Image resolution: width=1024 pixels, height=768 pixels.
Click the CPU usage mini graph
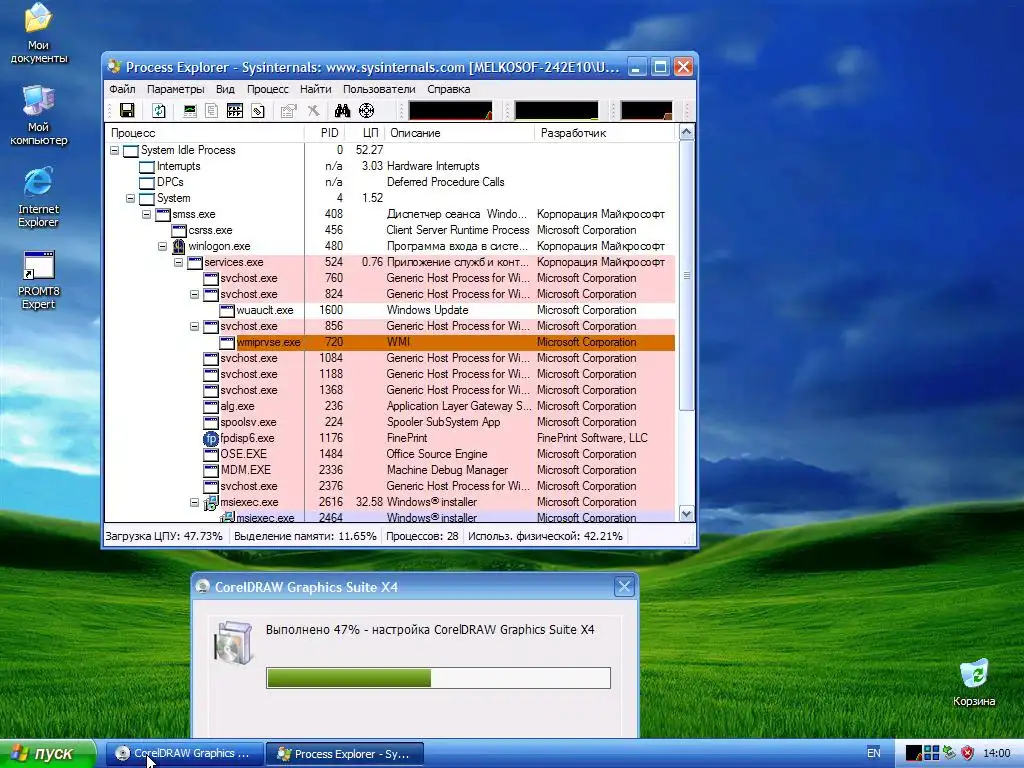(x=451, y=110)
